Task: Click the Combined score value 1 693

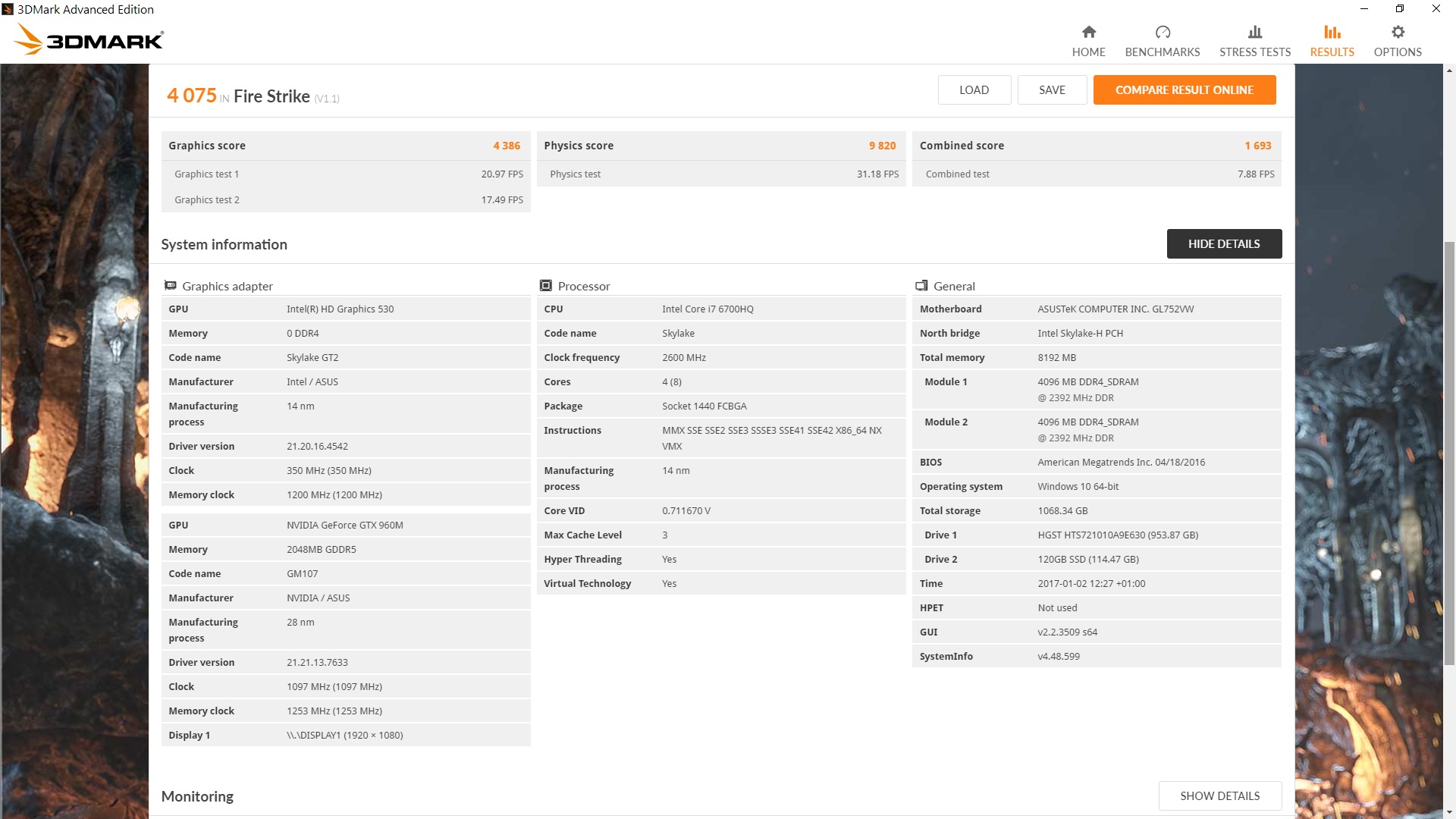Action: [x=1257, y=146]
